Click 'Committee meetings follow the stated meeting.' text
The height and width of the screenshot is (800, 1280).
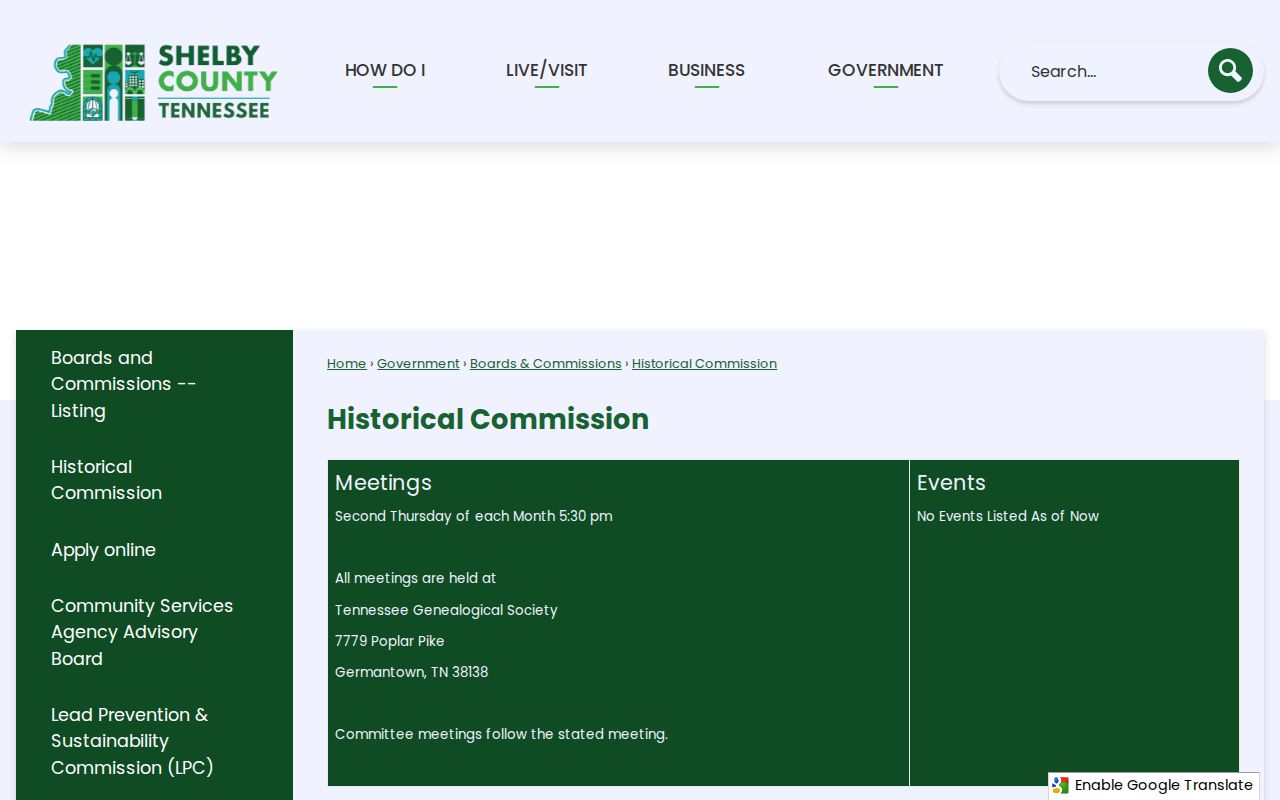pos(501,734)
